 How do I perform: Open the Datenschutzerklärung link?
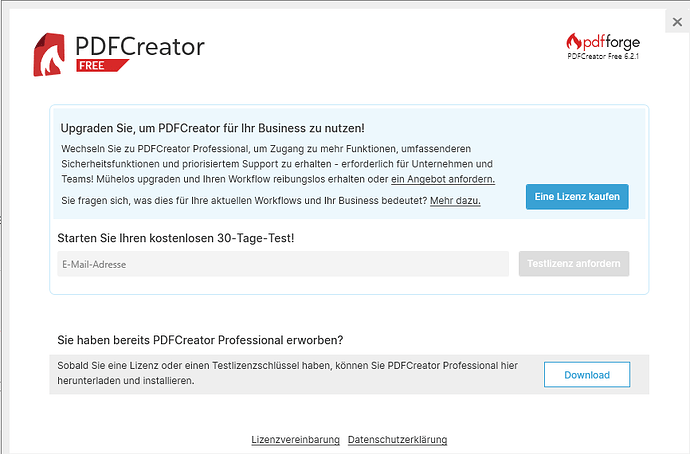397,440
